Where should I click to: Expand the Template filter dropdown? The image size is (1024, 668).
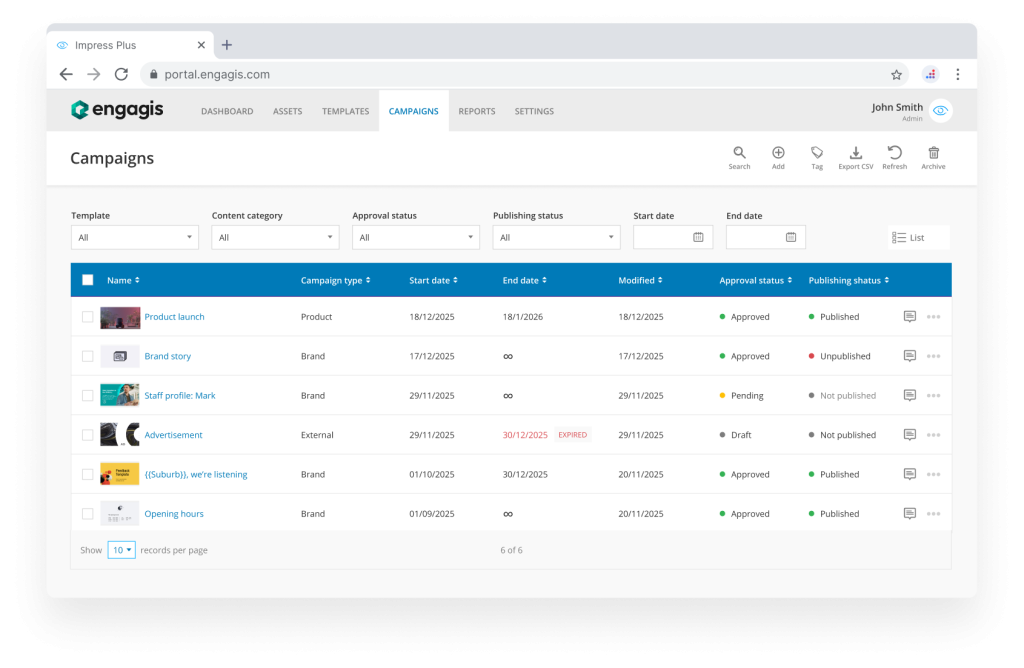(135, 238)
